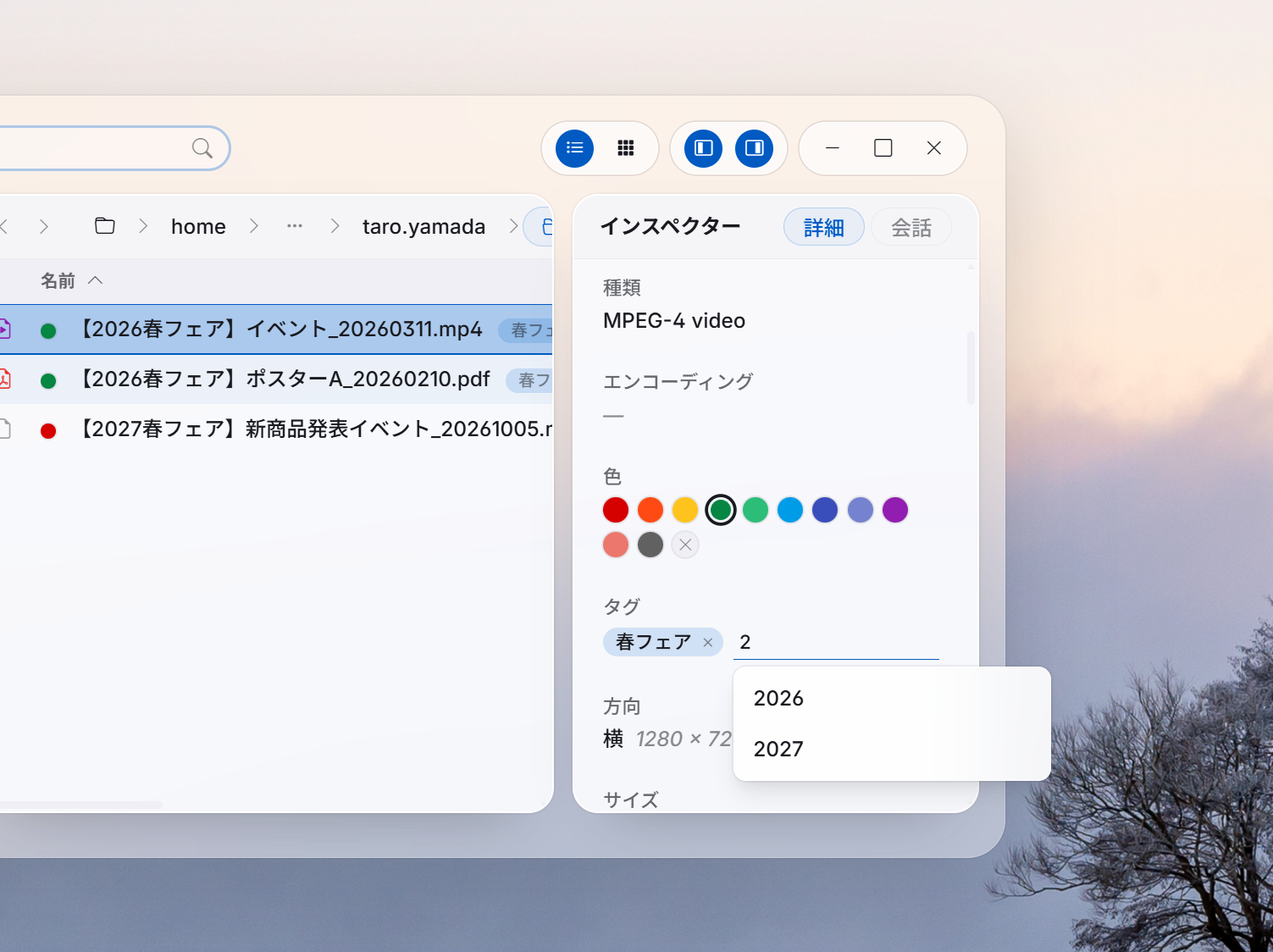Screen dimensions: 1273x952
Task: Pick the gray color swatch
Action: 650,545
